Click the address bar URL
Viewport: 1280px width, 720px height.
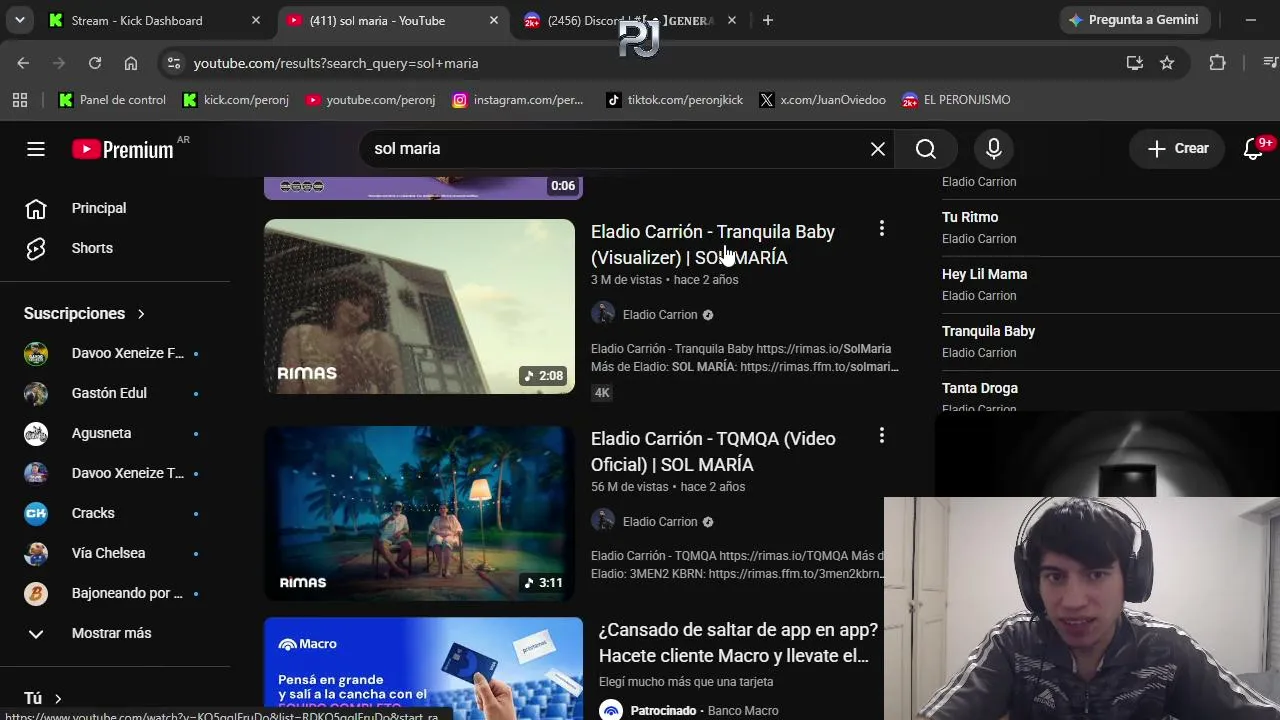coord(336,63)
